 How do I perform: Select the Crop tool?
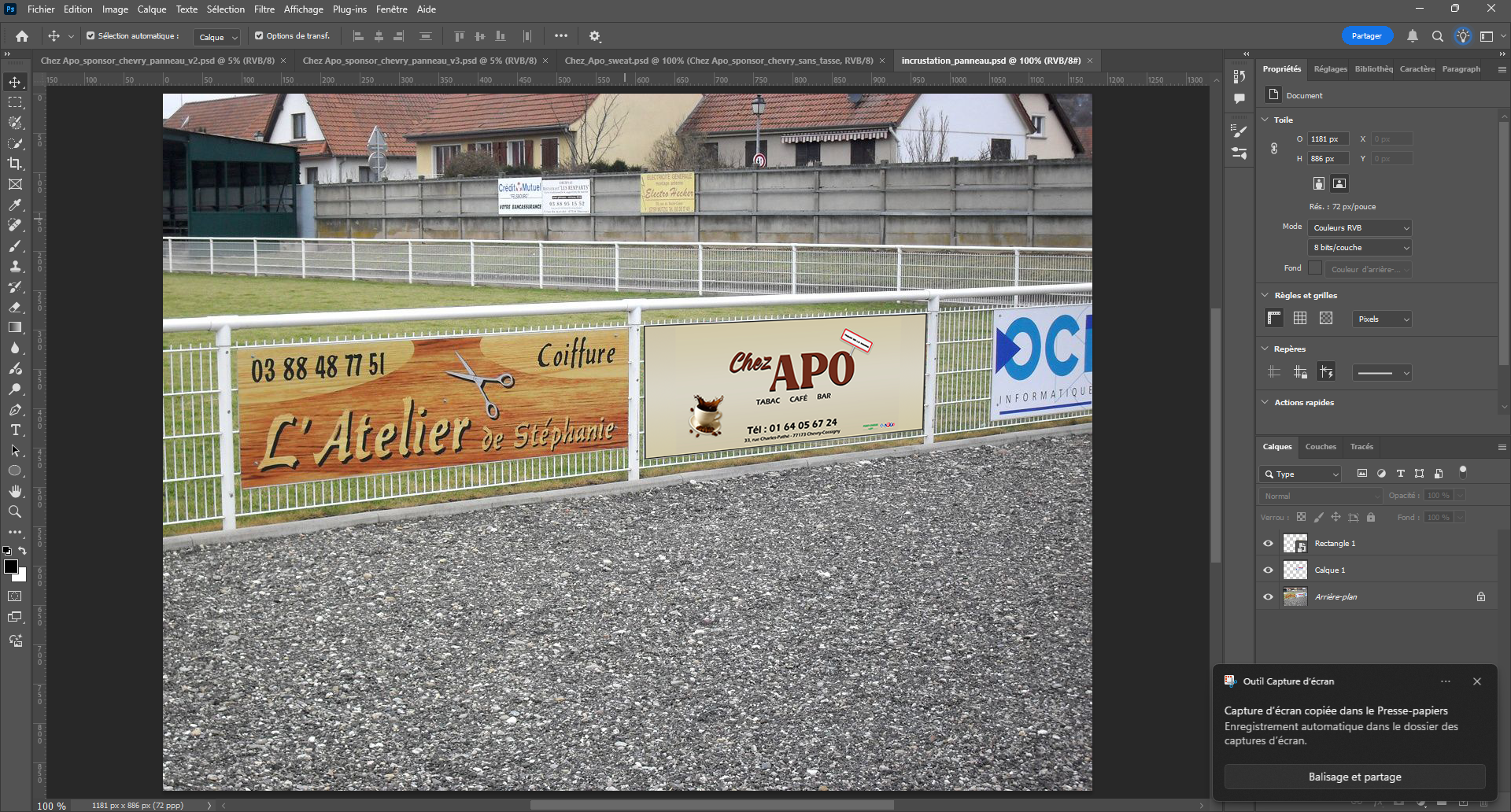coord(15,164)
